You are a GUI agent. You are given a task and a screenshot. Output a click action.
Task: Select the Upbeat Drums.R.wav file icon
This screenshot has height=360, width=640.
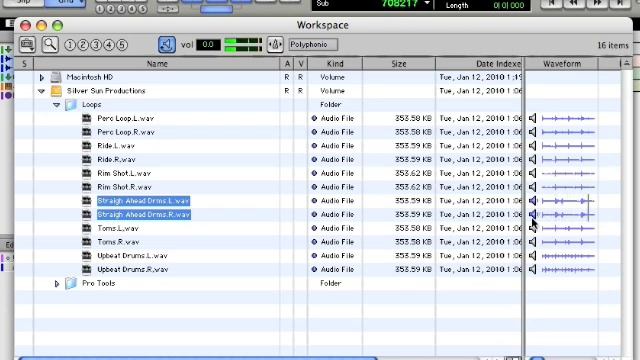click(x=87, y=269)
